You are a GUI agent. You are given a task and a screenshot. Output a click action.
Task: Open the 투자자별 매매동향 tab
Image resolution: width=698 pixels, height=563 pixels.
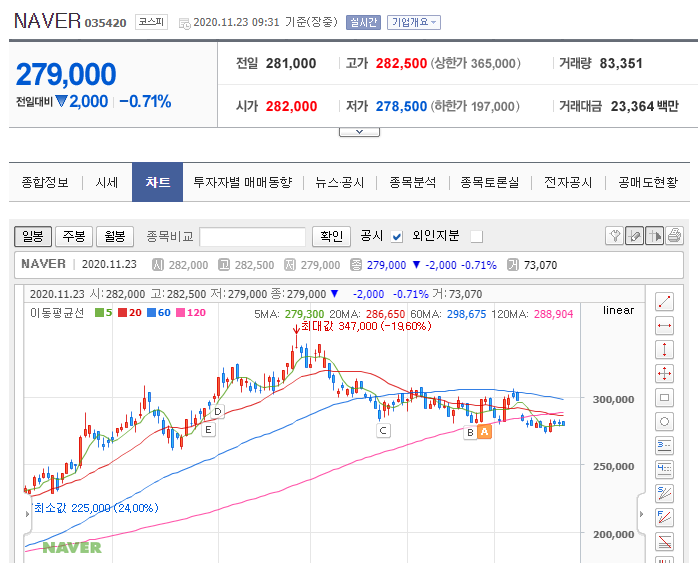click(243, 182)
